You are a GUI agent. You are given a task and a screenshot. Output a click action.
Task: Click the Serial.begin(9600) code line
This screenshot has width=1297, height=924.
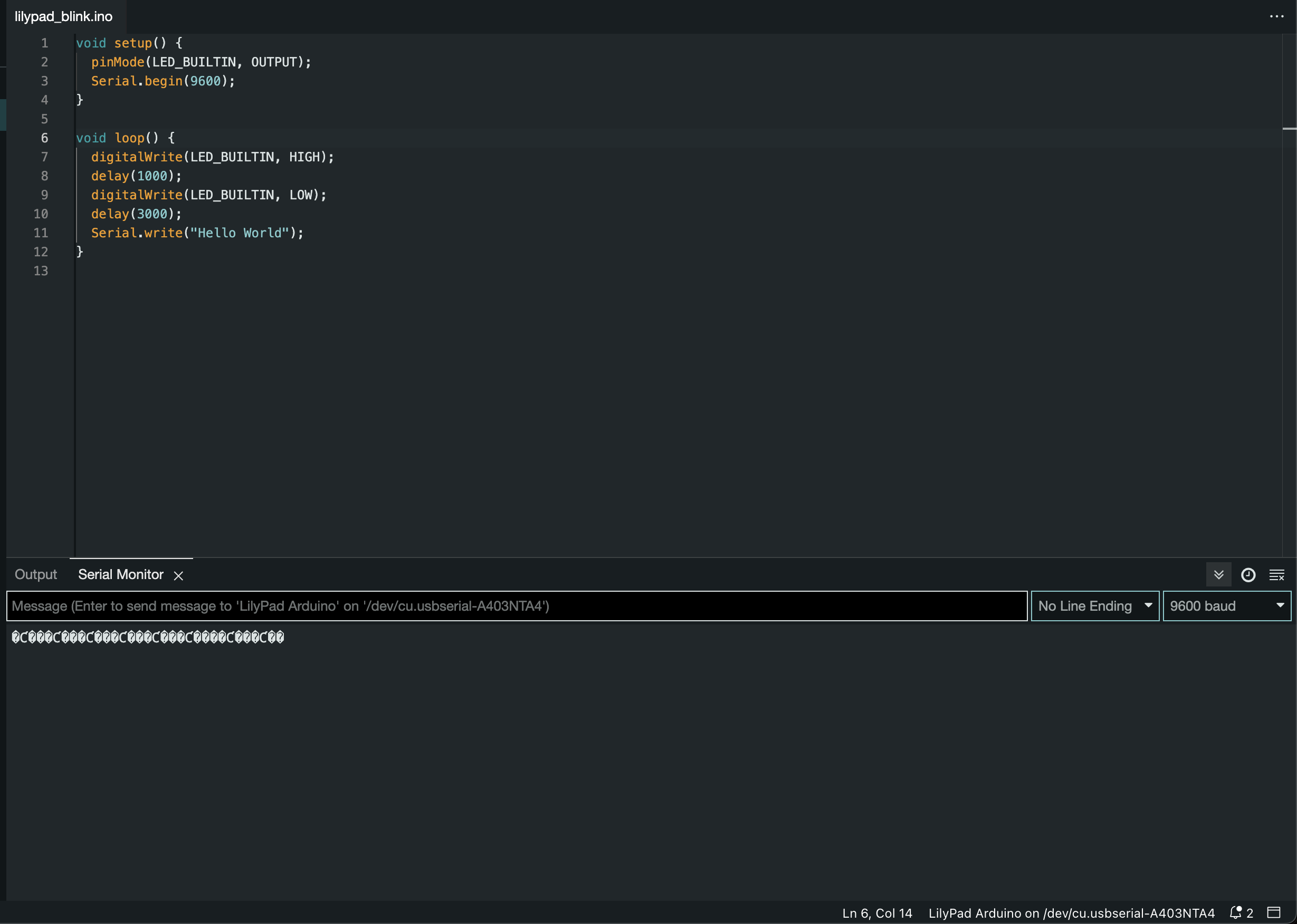click(x=163, y=81)
